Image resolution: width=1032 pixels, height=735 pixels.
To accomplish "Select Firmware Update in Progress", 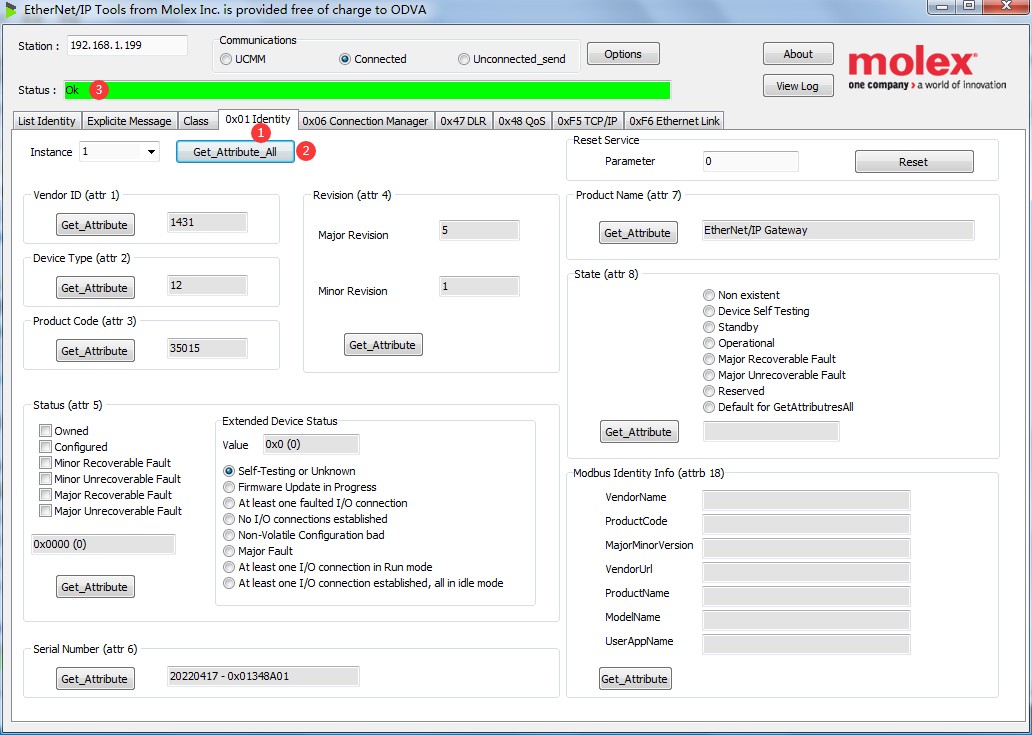I will (229, 487).
